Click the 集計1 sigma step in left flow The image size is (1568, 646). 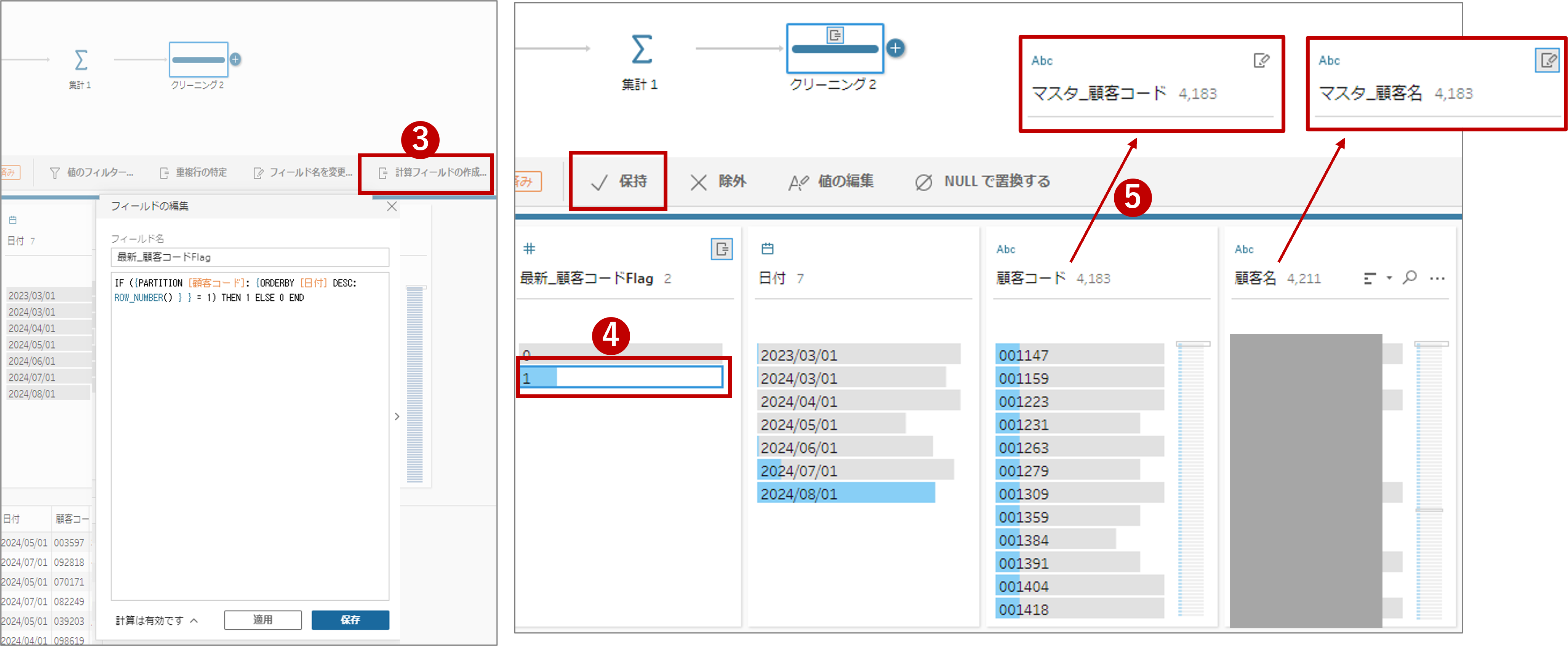tap(80, 60)
